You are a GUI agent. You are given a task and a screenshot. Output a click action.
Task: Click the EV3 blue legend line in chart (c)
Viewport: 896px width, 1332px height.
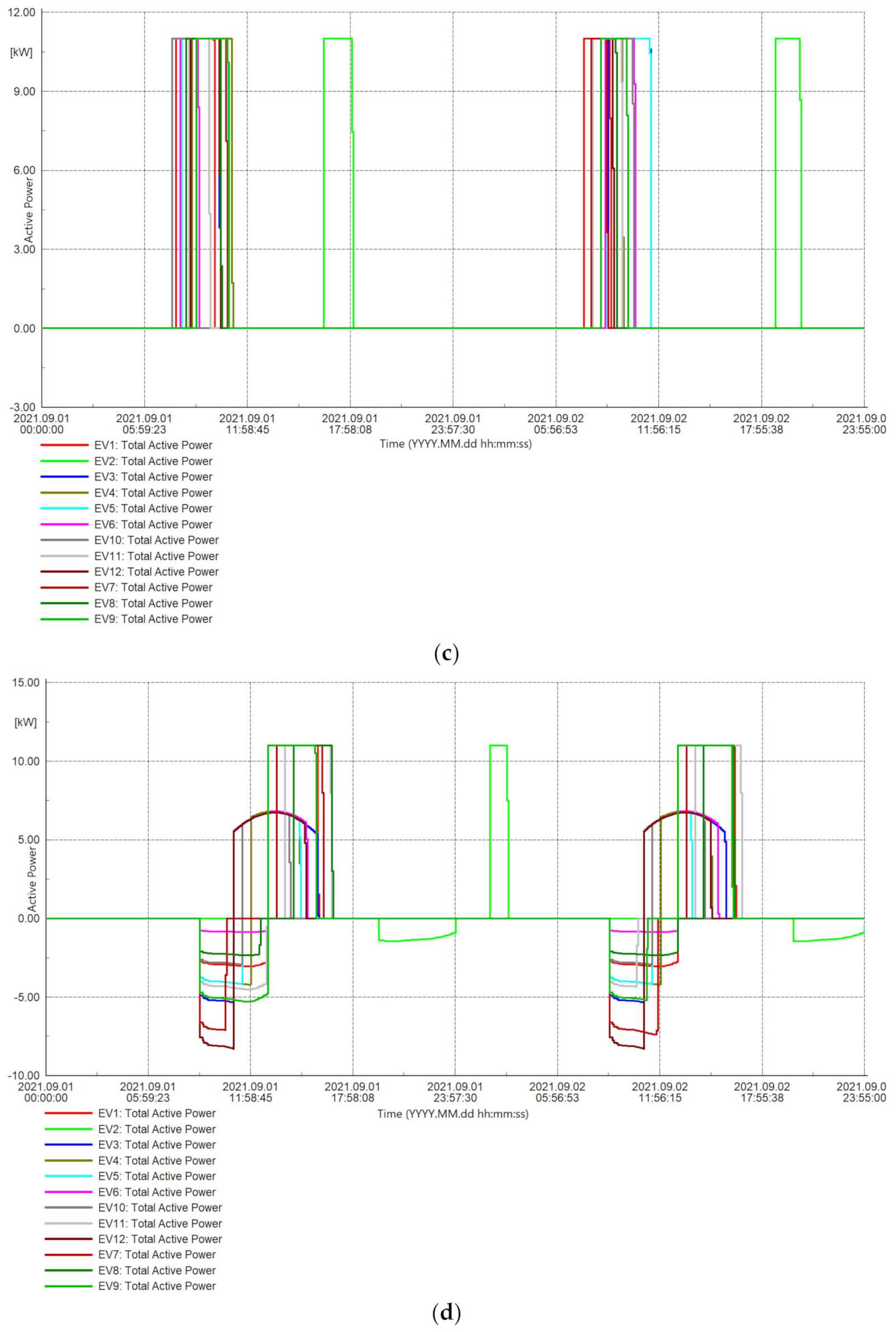(64, 476)
